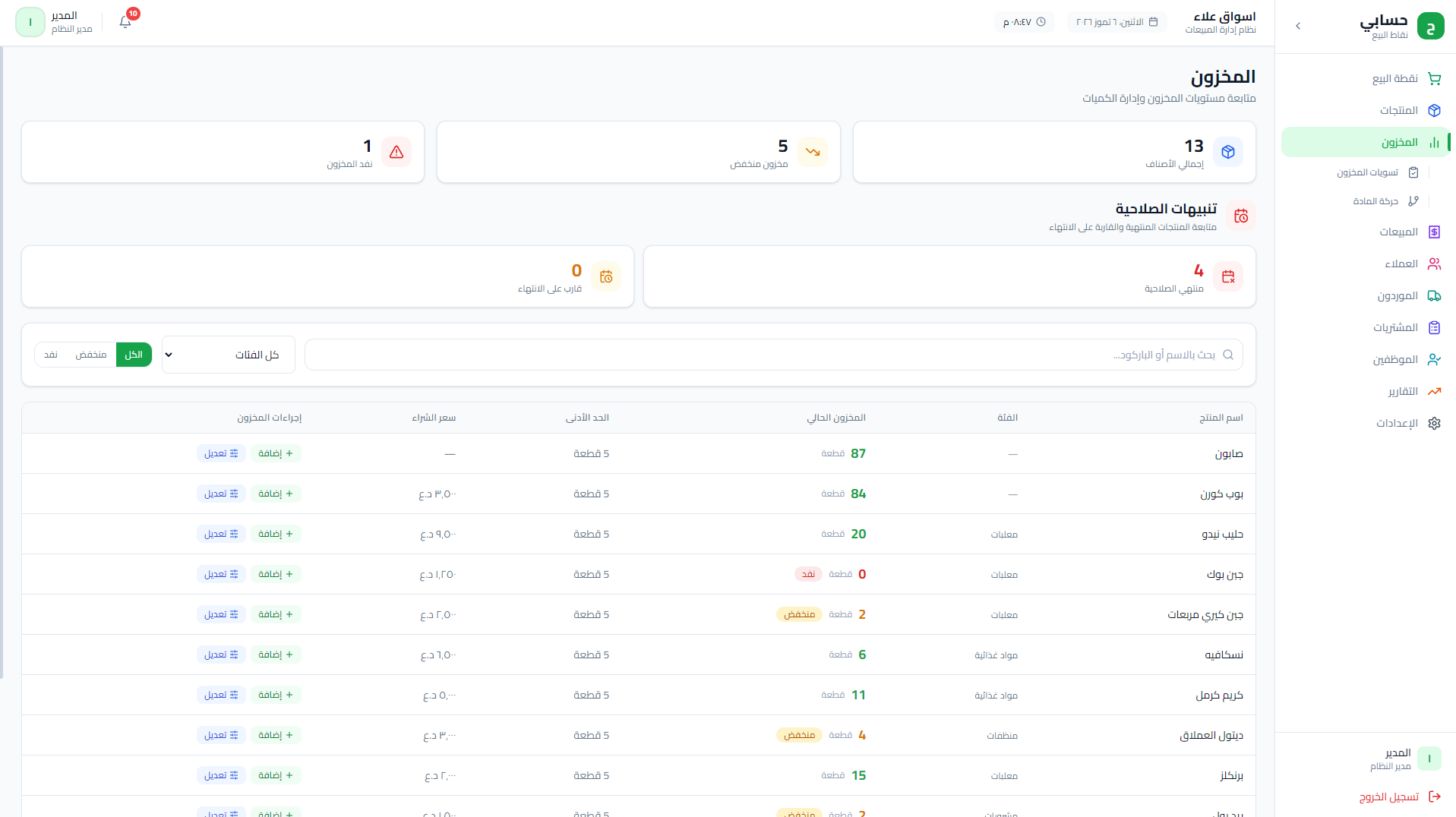Click product name نسكافيه
Viewport: 1456px width, 817px height.
1224,655
